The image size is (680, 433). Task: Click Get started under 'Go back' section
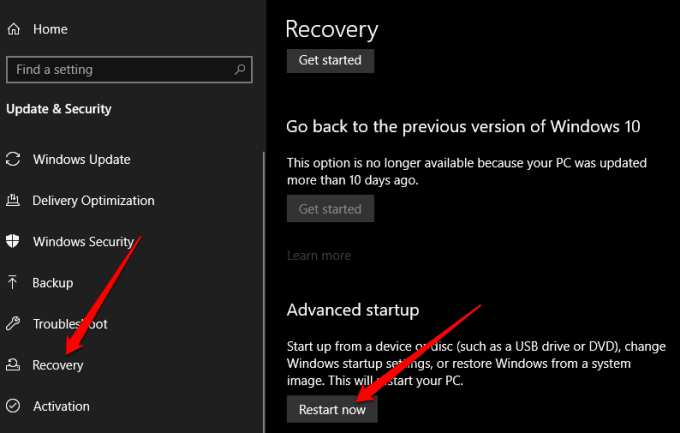pos(330,209)
